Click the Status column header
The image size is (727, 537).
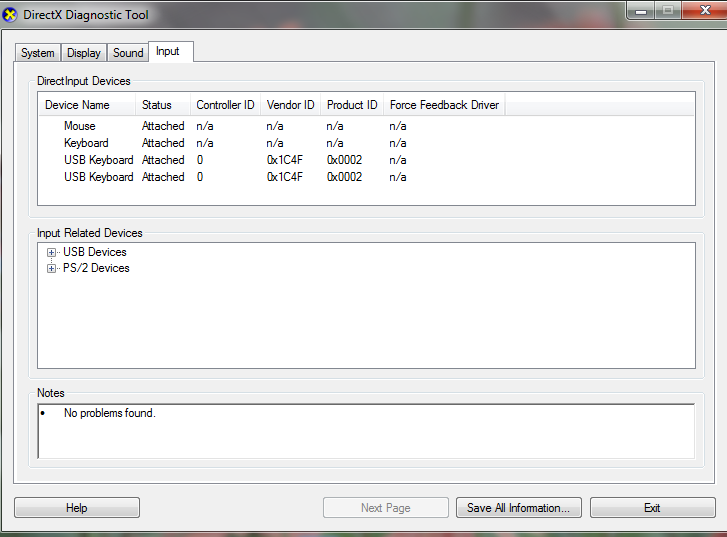coord(163,105)
